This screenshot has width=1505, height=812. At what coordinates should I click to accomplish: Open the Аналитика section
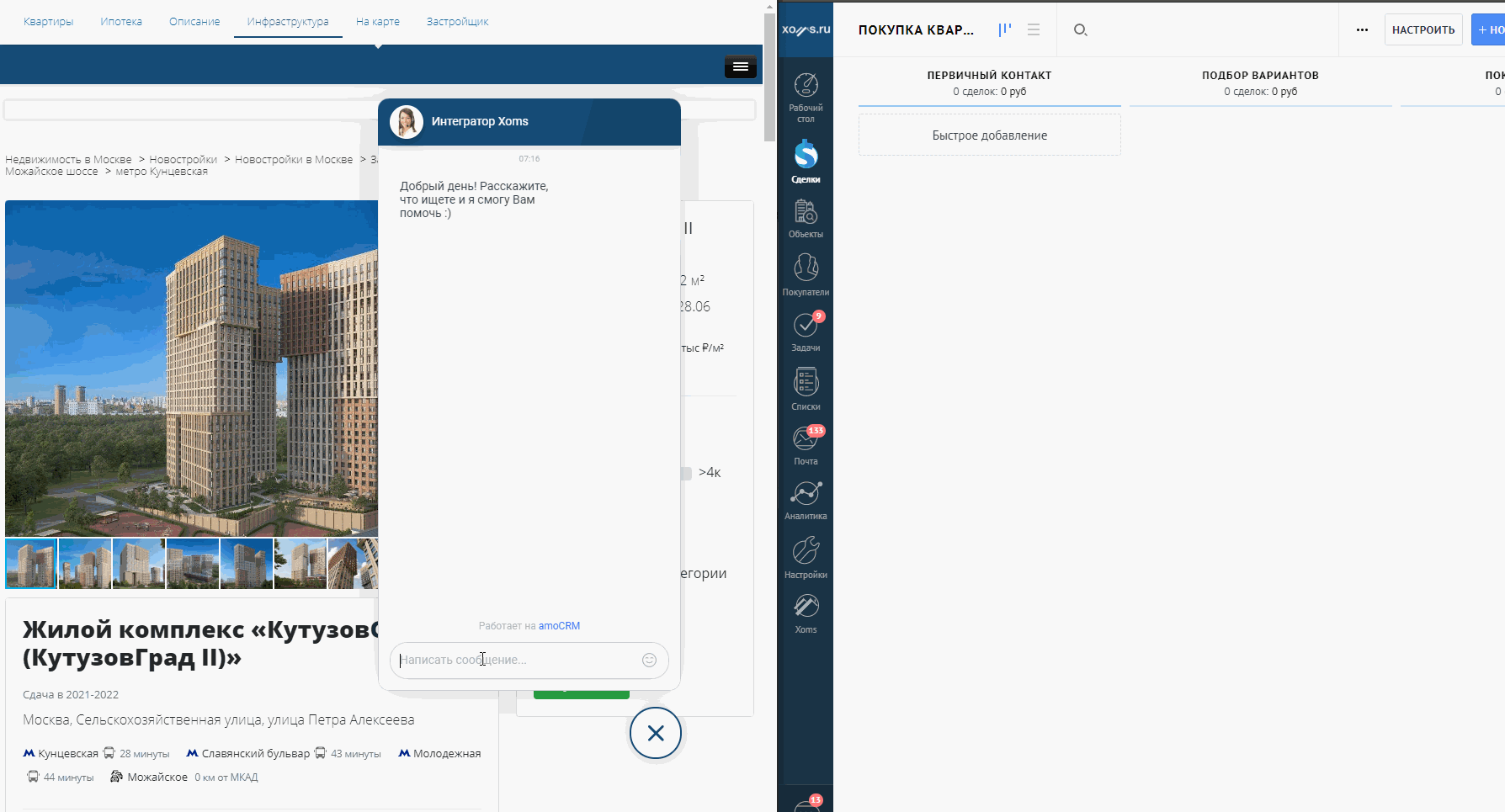(x=806, y=500)
